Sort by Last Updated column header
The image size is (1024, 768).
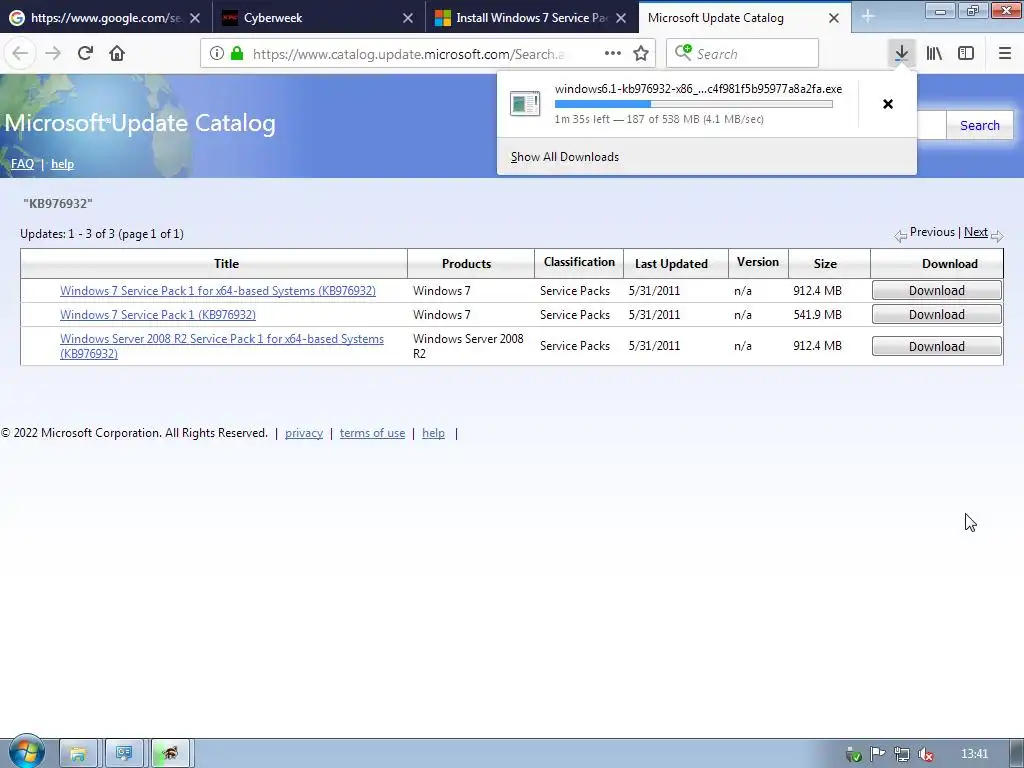click(671, 264)
